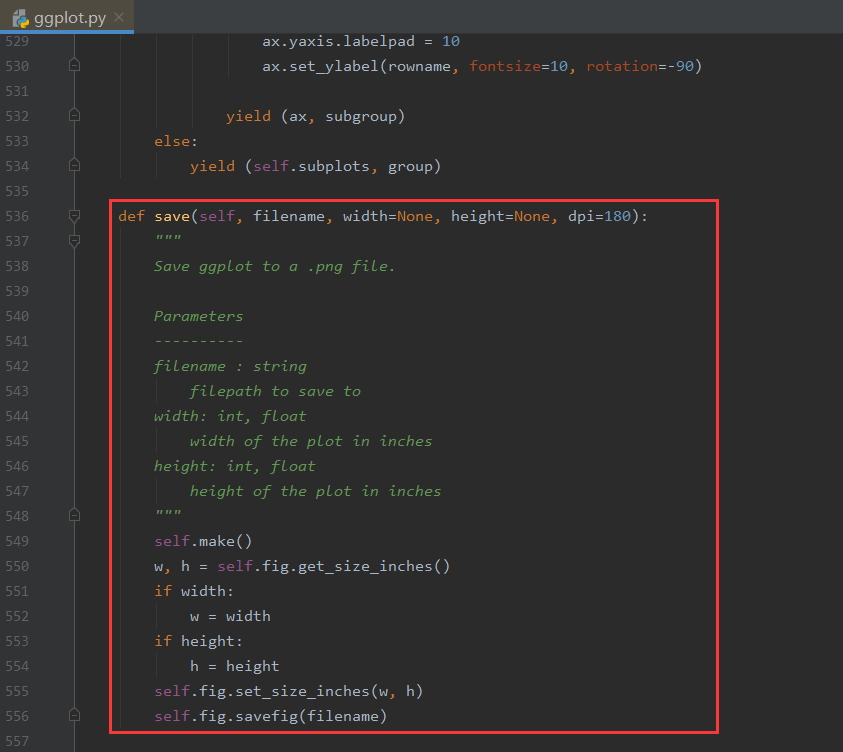Click the 'Parameters' docstring heading
843x752 pixels.
[198, 316]
